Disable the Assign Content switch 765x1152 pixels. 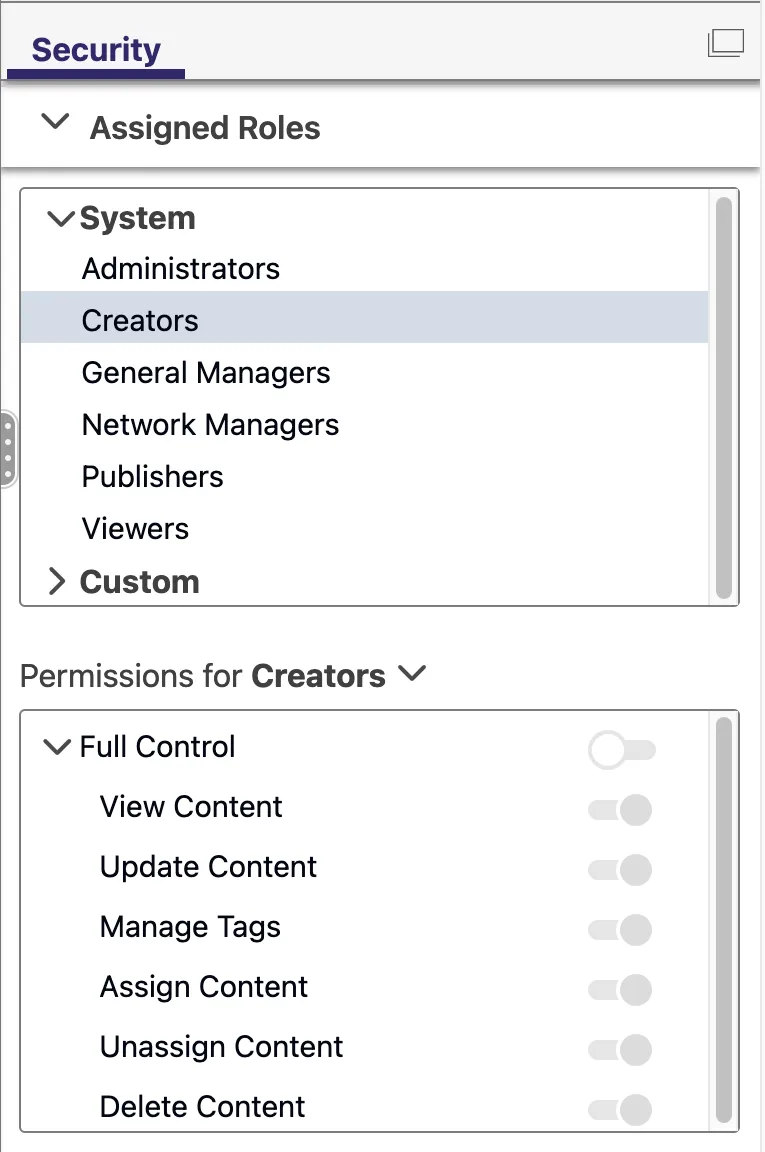[x=620, y=990]
